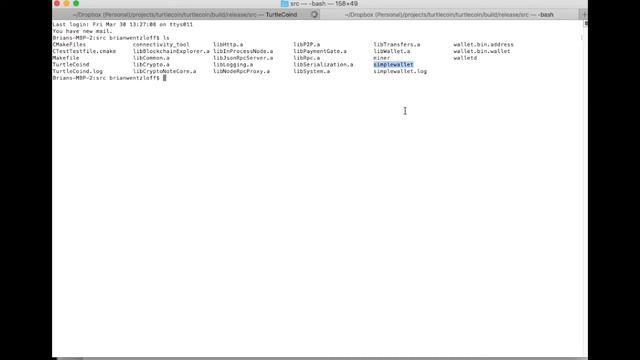Viewport: 640px width, 360px height.
Task: Close the Terminal window with red button
Action: pyautogui.click(x=57, y=3)
